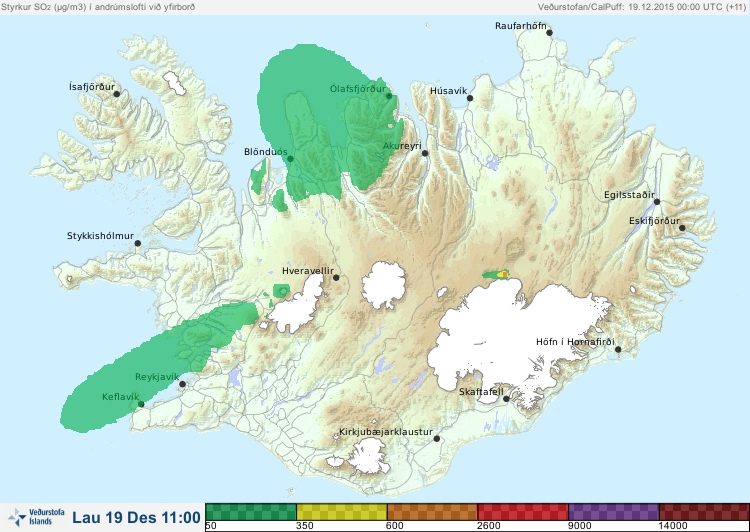
Task: Click the Höfn í Hornafirði marker dot
Action: pos(618,350)
